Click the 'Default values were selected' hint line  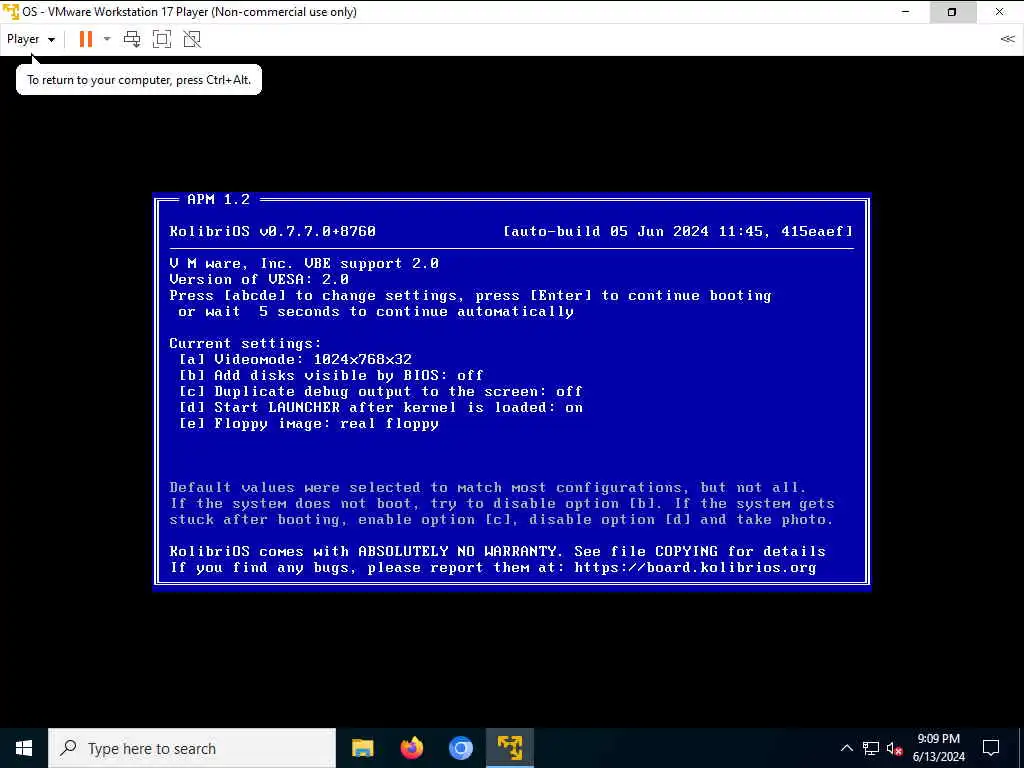coord(488,488)
